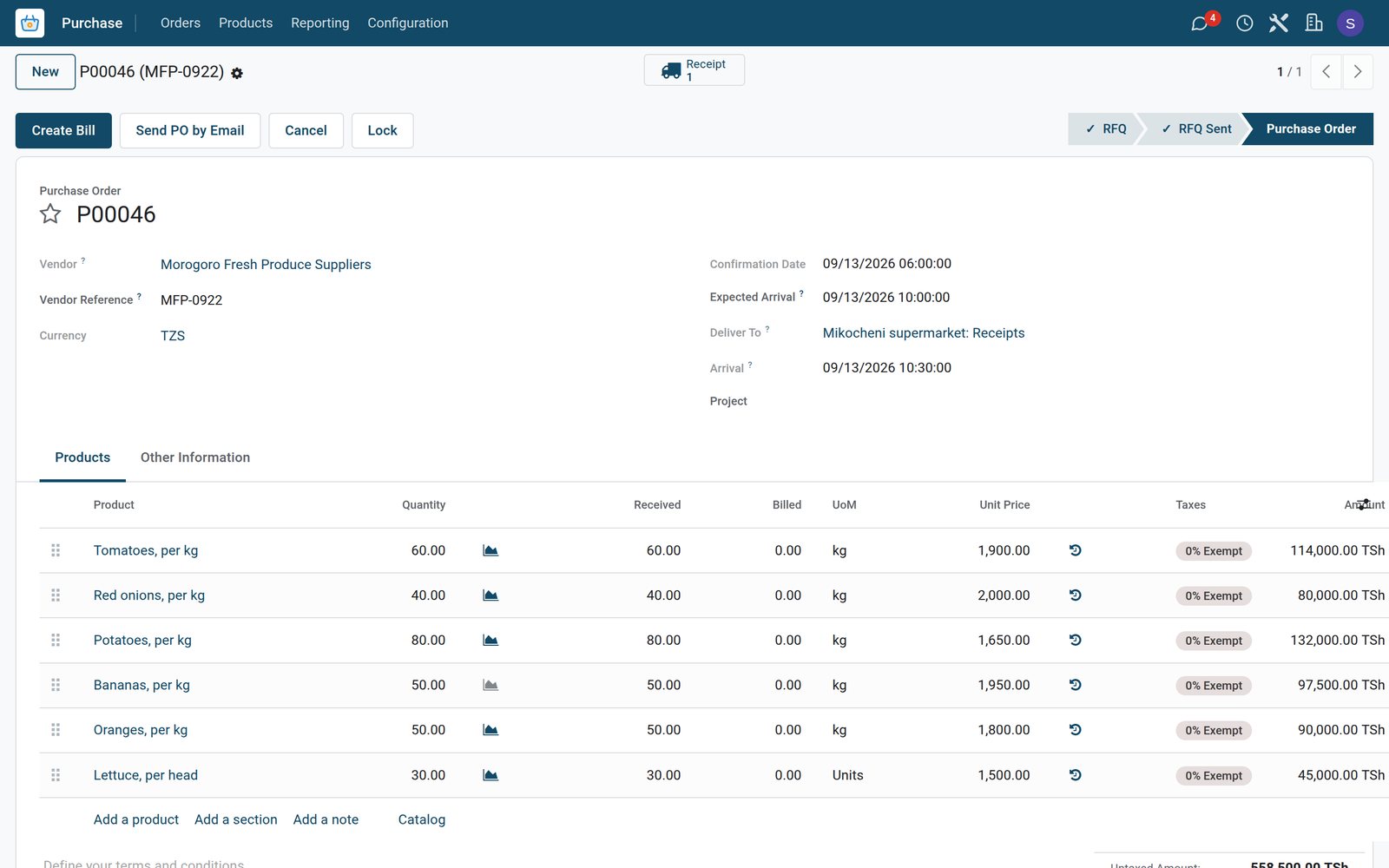
Task: Click the Create Bill button
Action: point(63,130)
